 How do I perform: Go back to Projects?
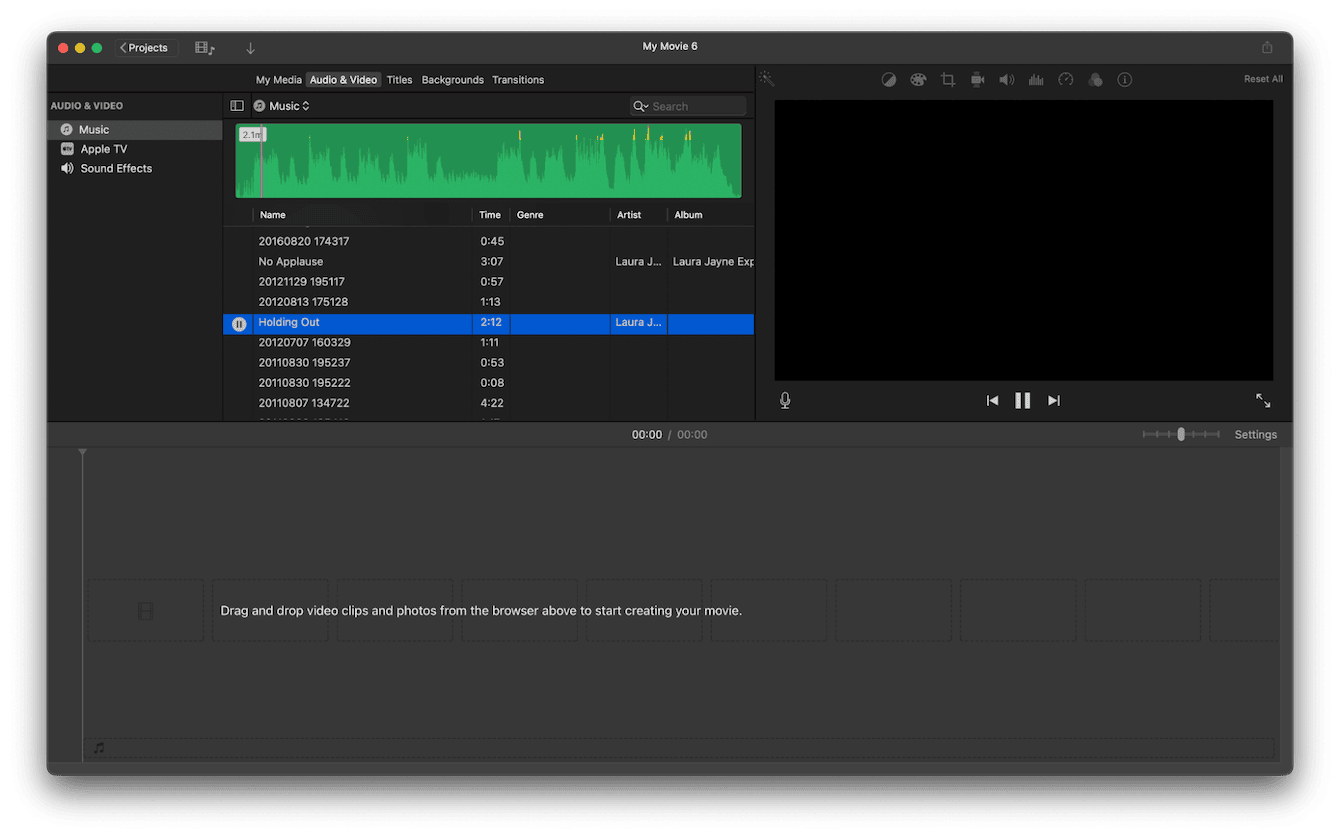(x=144, y=48)
